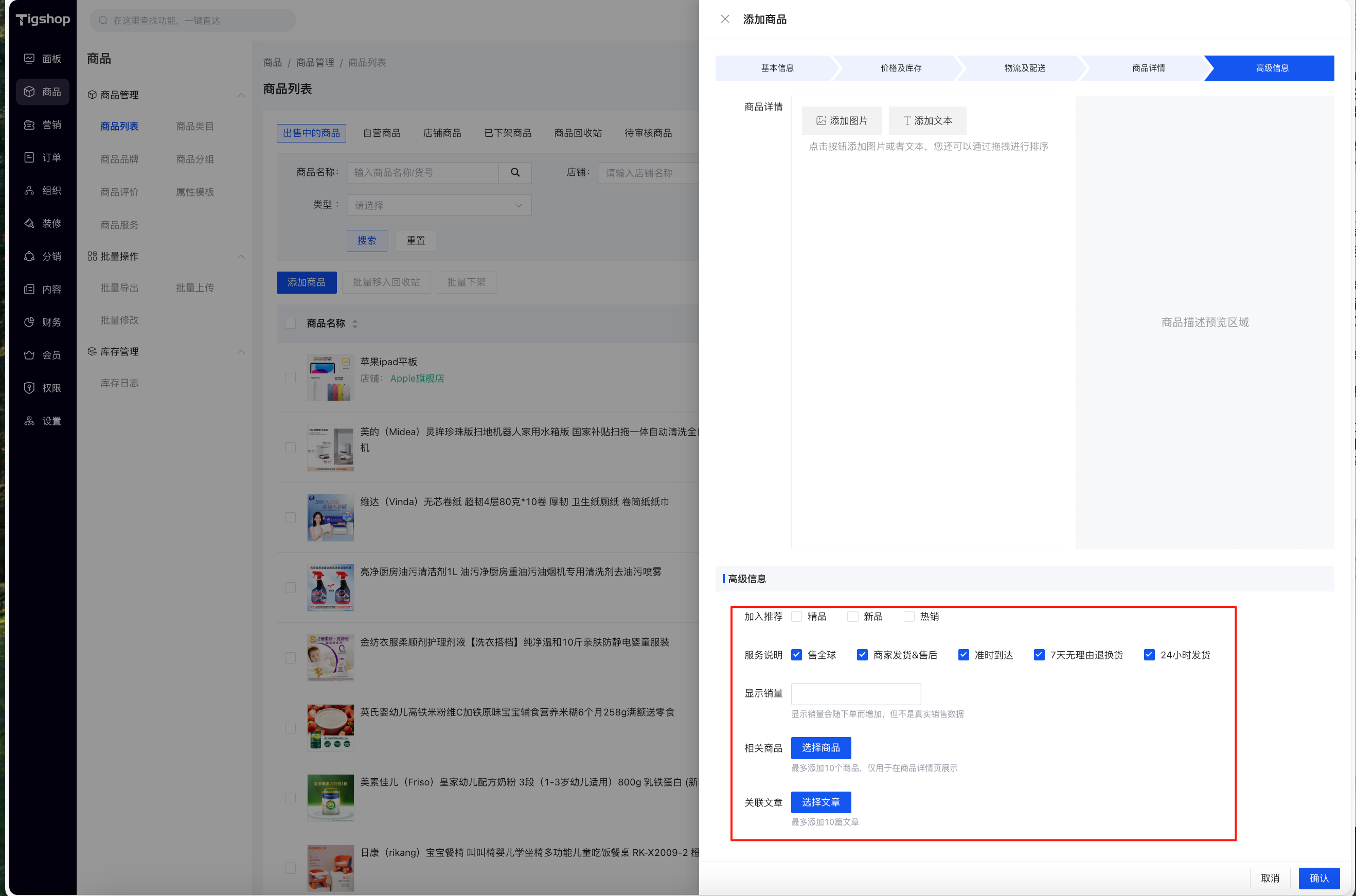Check the 精品 recommendation checkbox

796,617
